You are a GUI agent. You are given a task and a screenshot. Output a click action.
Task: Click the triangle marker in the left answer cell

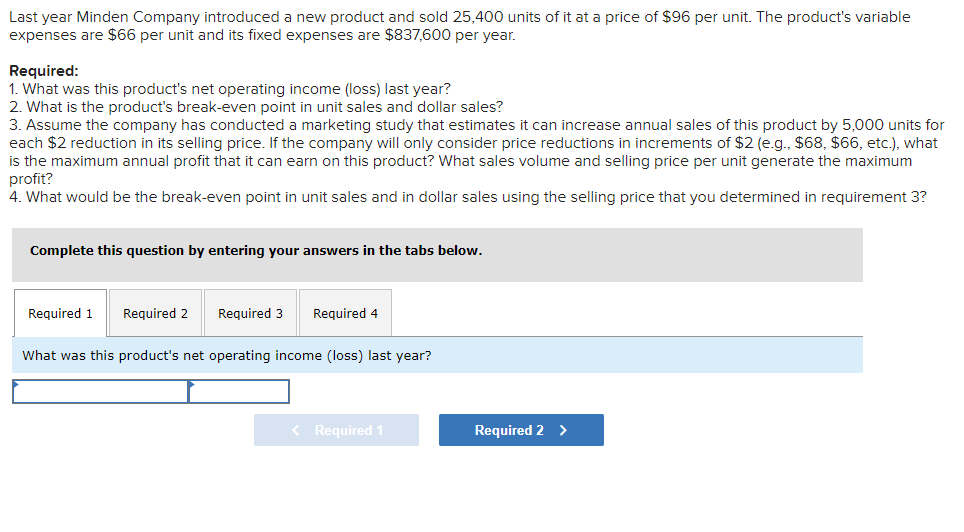coord(16,383)
